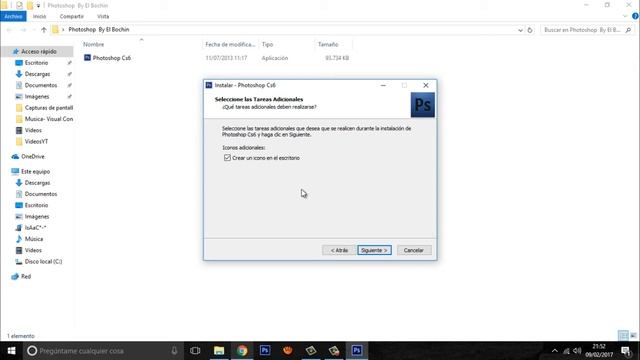
Task: Click the Cortana microphone icon
Action: coord(174,351)
